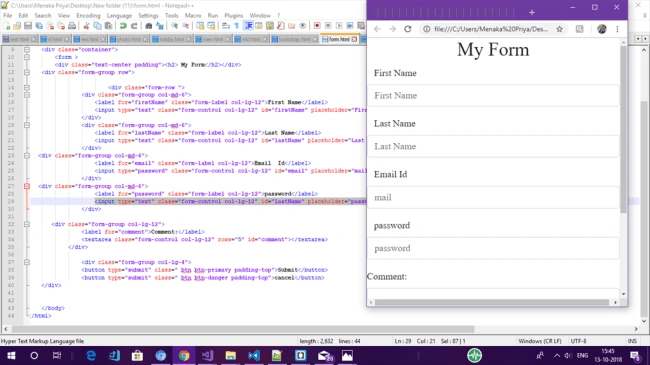Open the File menu
650x365 pixels.
point(7,15)
